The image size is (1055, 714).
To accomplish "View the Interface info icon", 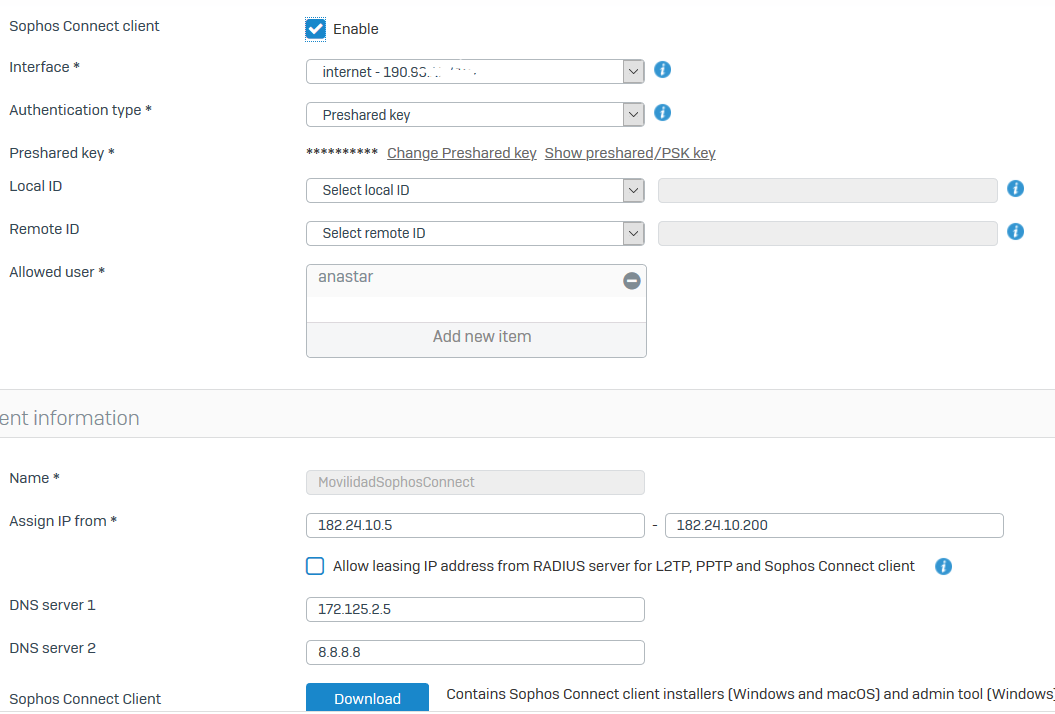I will 662,70.
